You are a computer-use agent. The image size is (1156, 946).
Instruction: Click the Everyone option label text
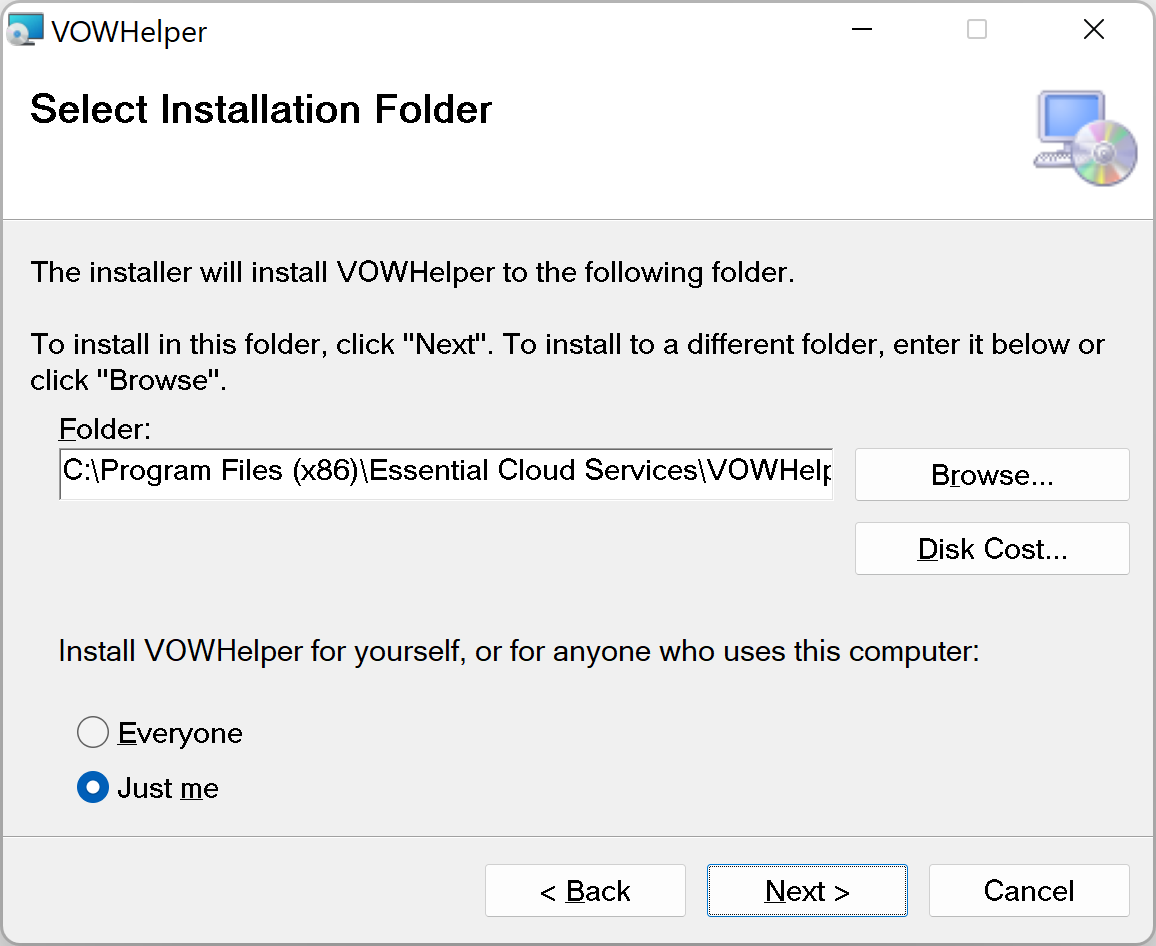pyautogui.click(x=180, y=733)
